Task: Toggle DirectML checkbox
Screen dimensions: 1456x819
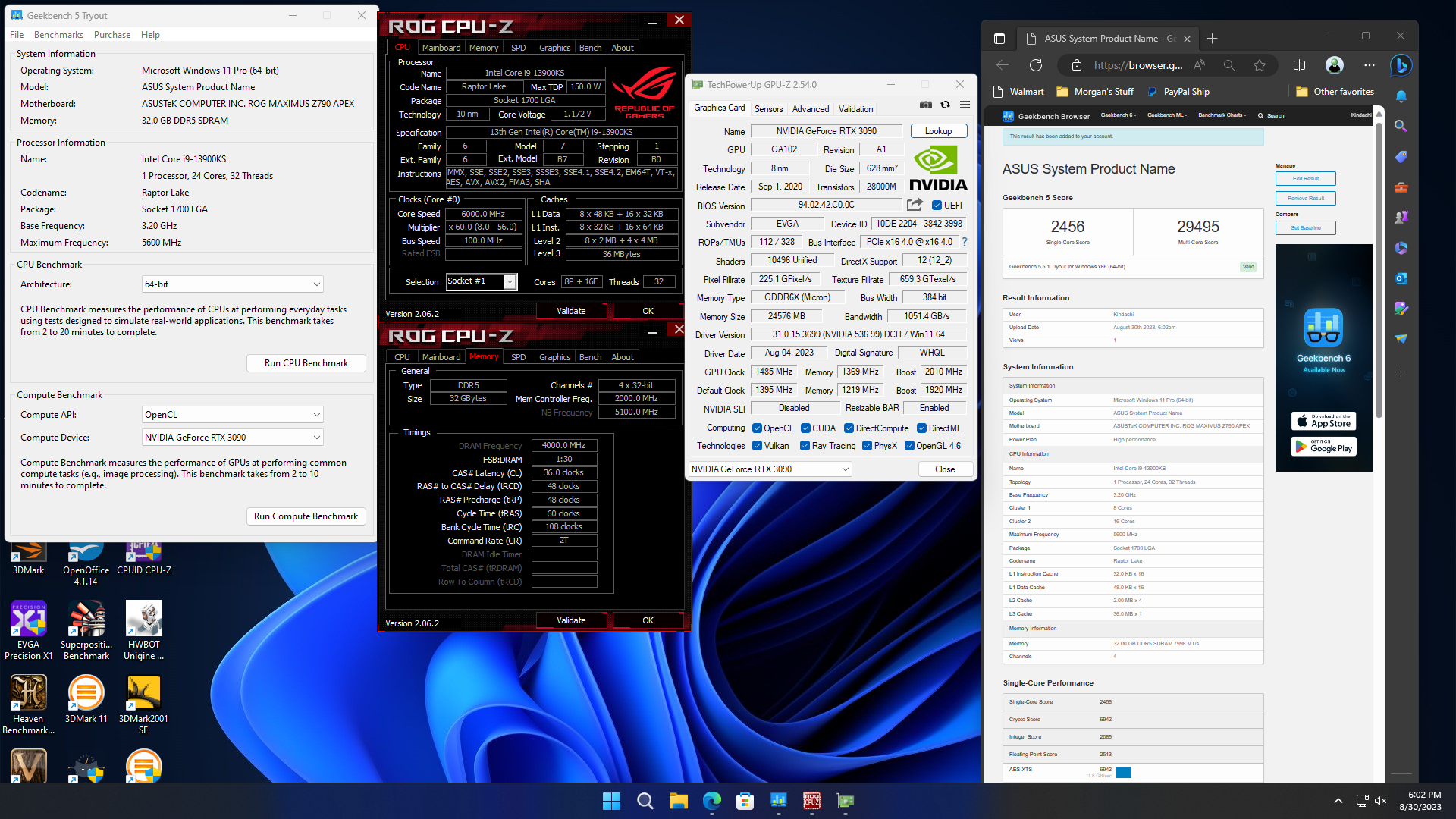Action: (922, 428)
